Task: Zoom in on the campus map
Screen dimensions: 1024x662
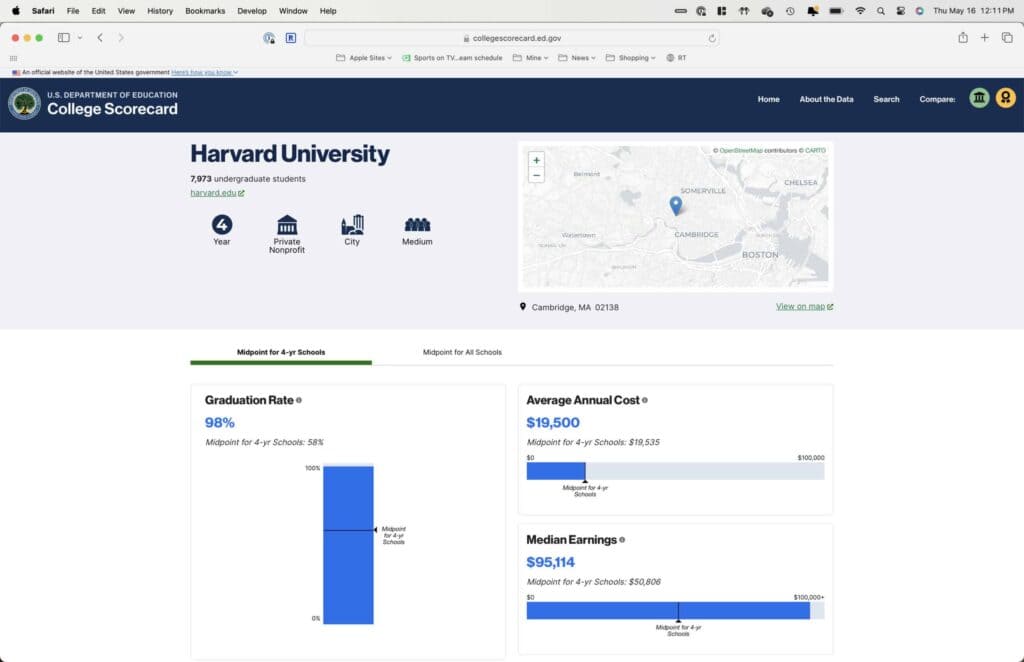Action: click(536, 158)
